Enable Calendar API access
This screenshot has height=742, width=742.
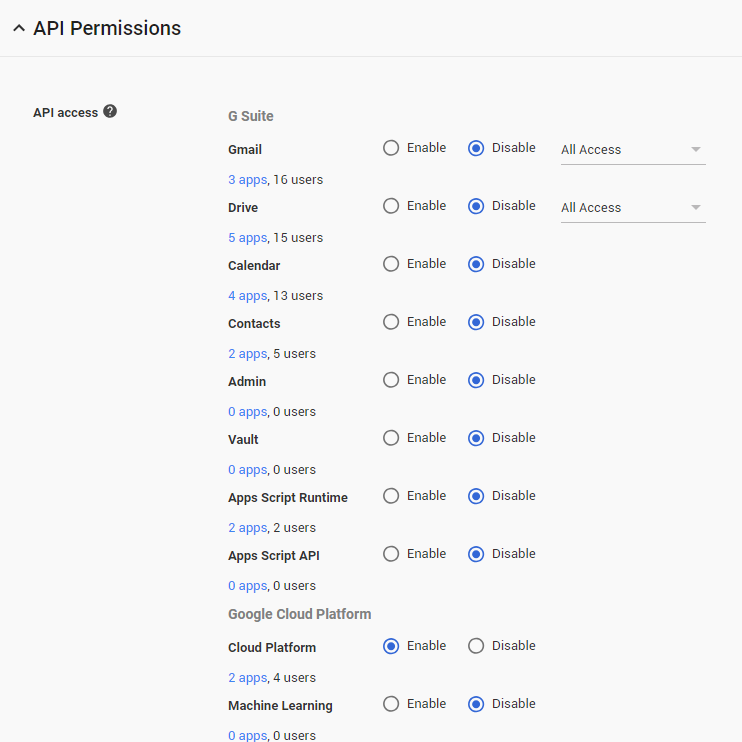pos(391,264)
